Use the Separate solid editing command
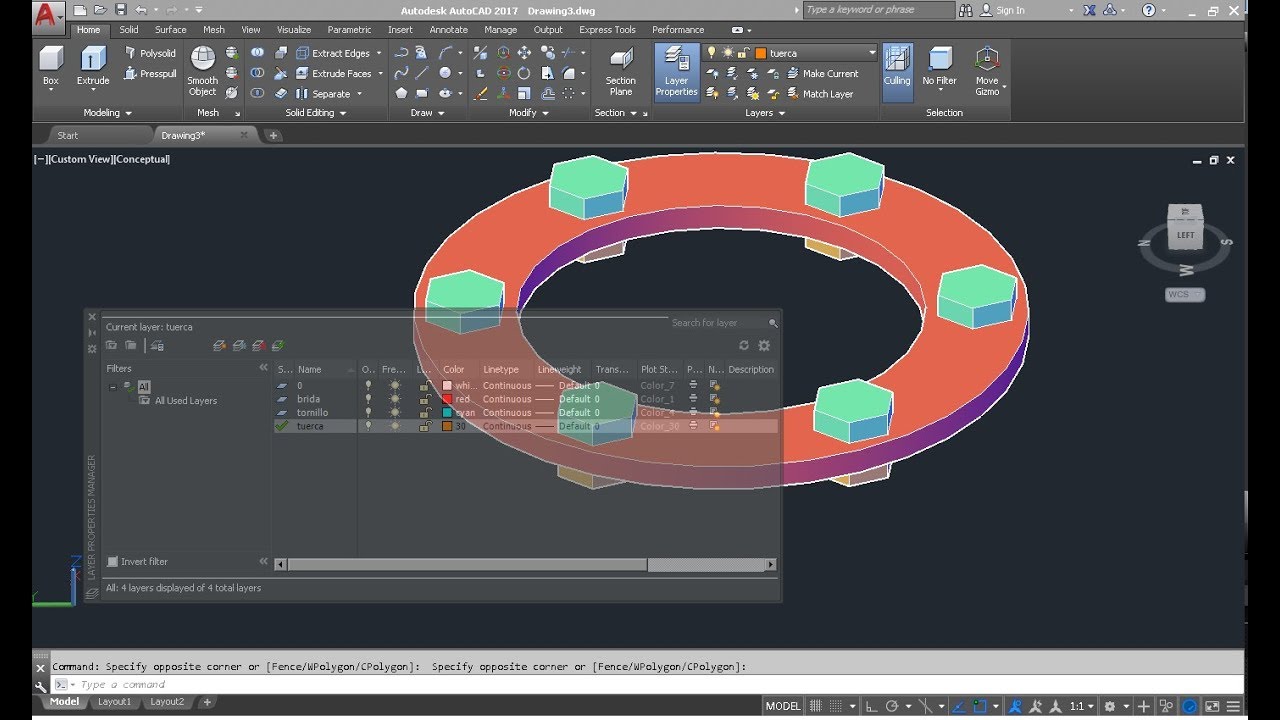 323,94
